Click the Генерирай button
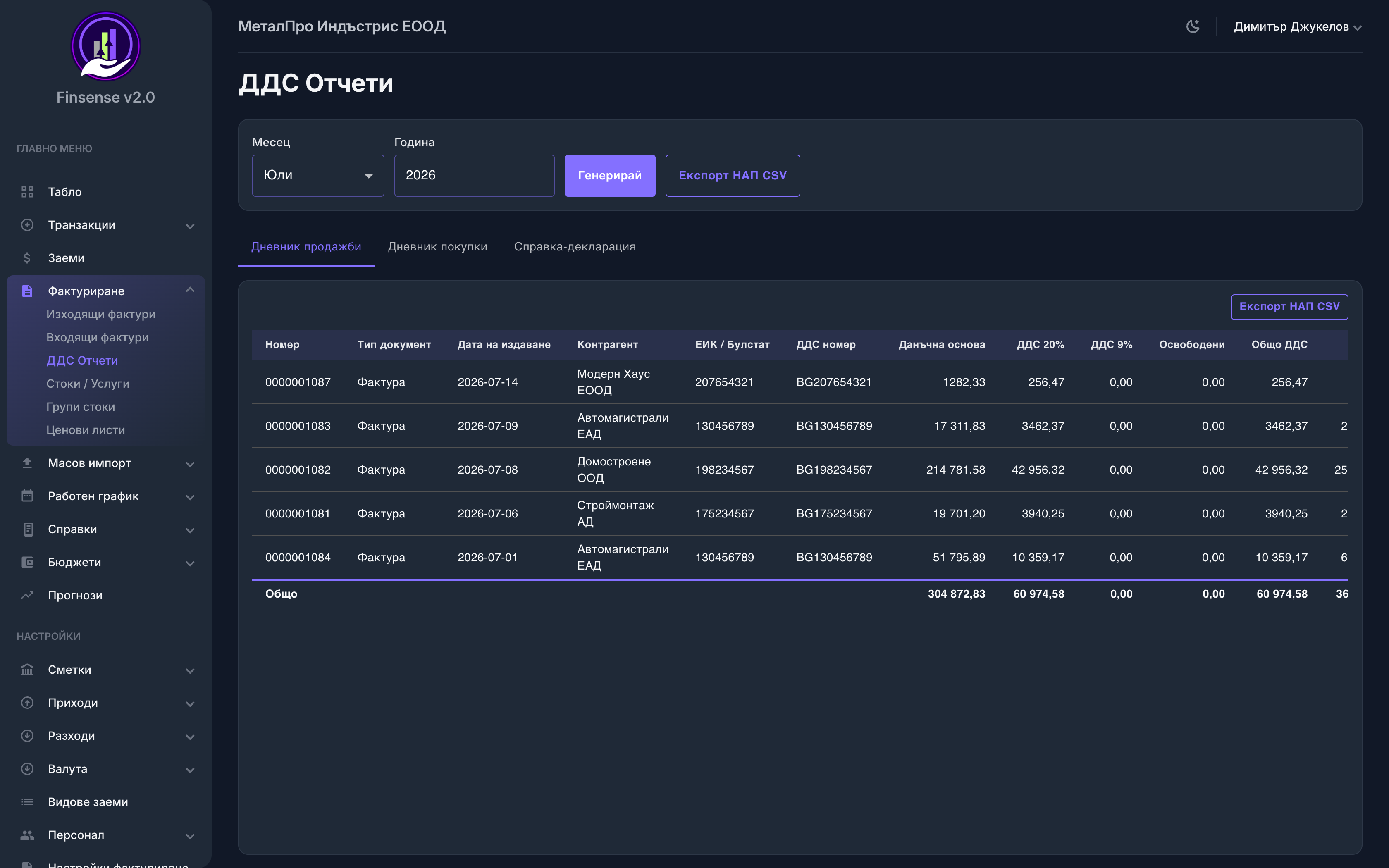Screen dimensions: 1389x868 (610, 175)
